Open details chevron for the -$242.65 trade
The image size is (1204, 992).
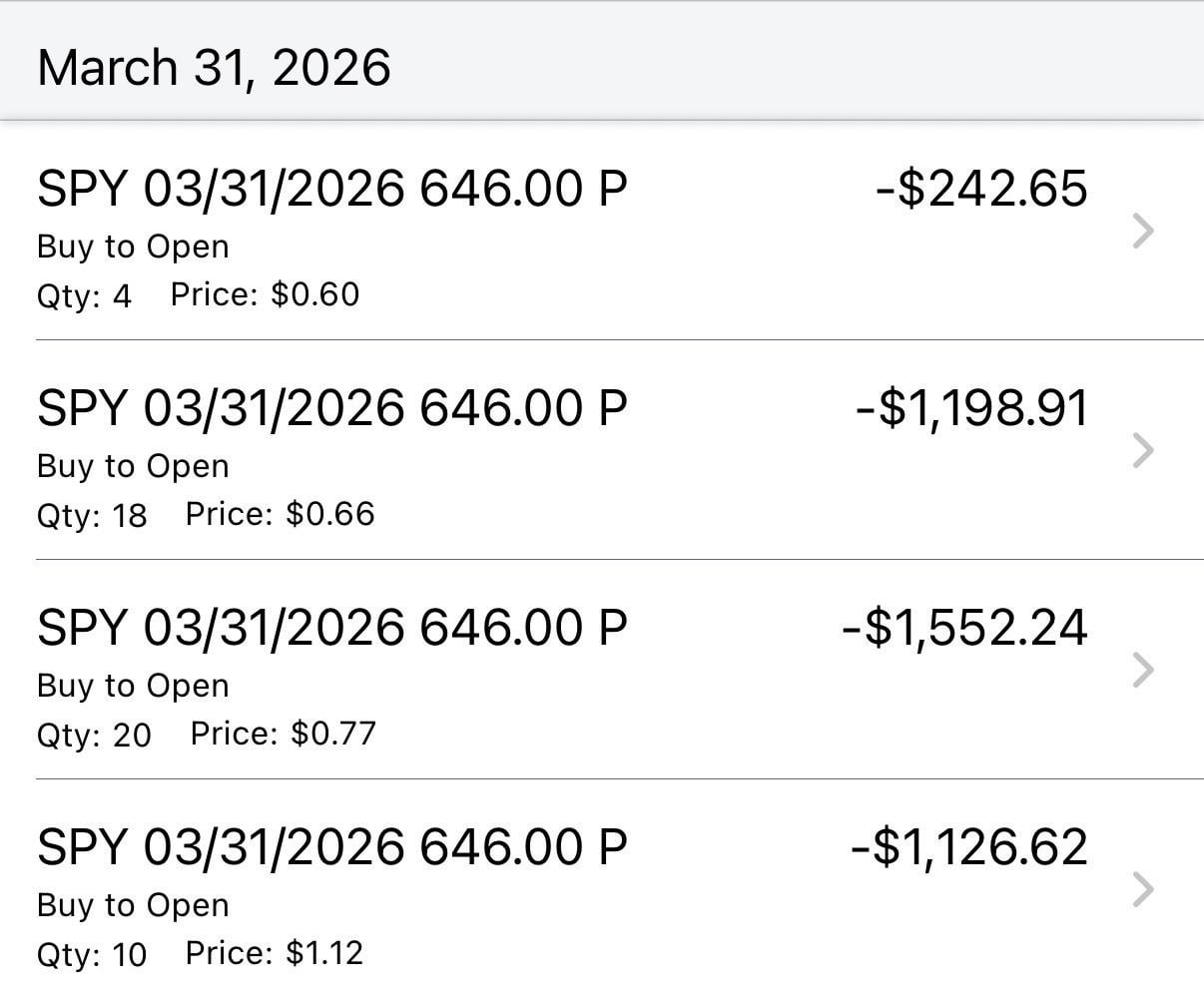click(1144, 232)
